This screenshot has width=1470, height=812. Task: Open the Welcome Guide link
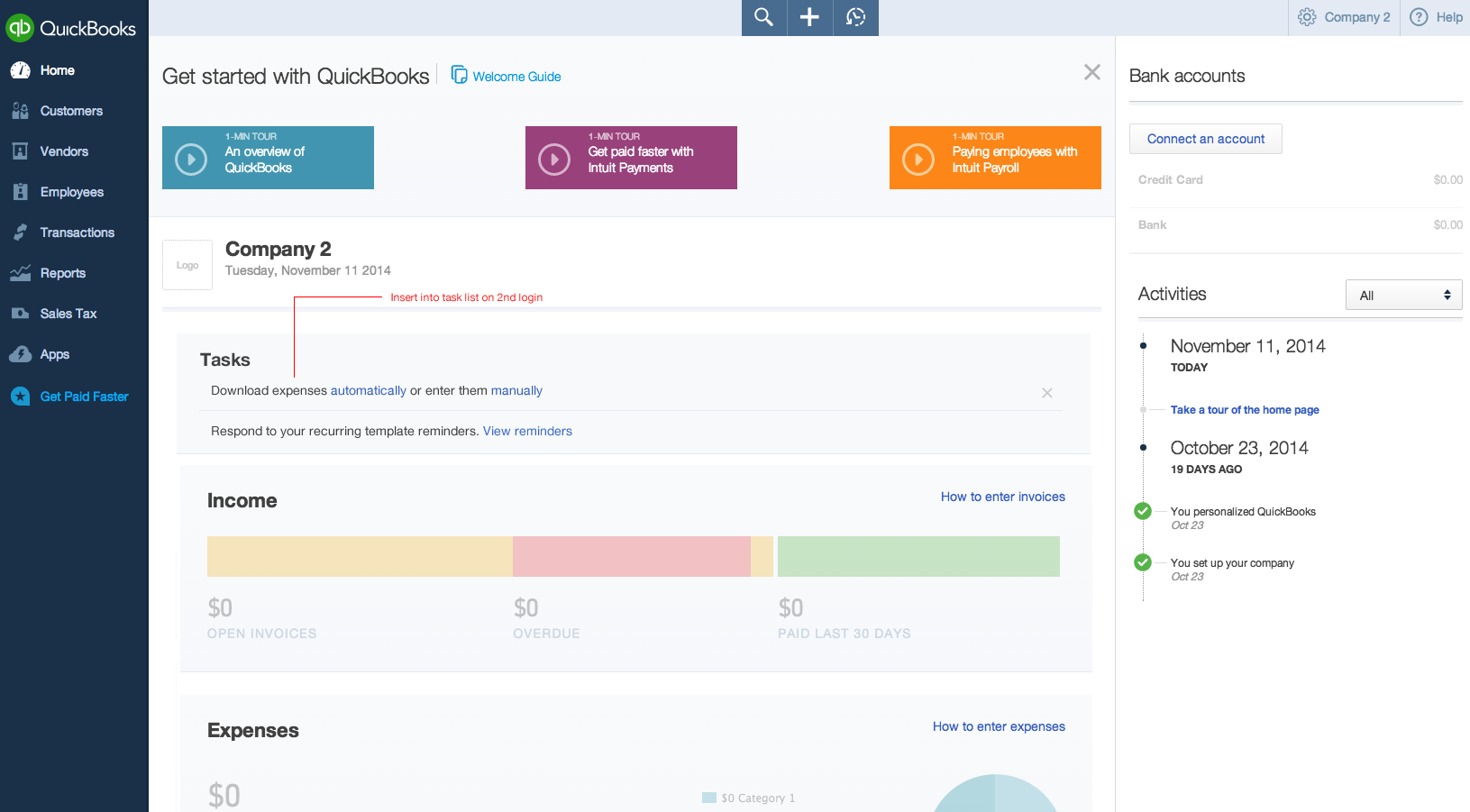pyautogui.click(x=517, y=77)
